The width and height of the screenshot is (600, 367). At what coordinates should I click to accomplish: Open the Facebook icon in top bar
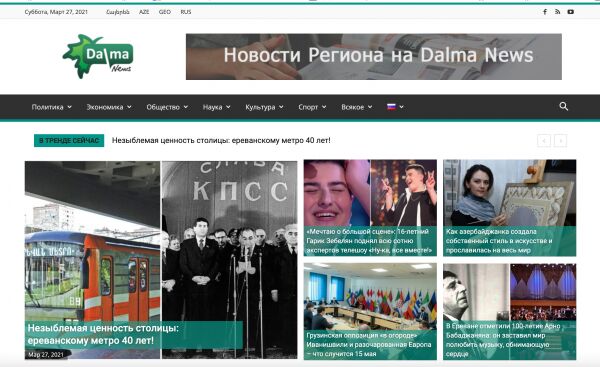pyautogui.click(x=545, y=12)
